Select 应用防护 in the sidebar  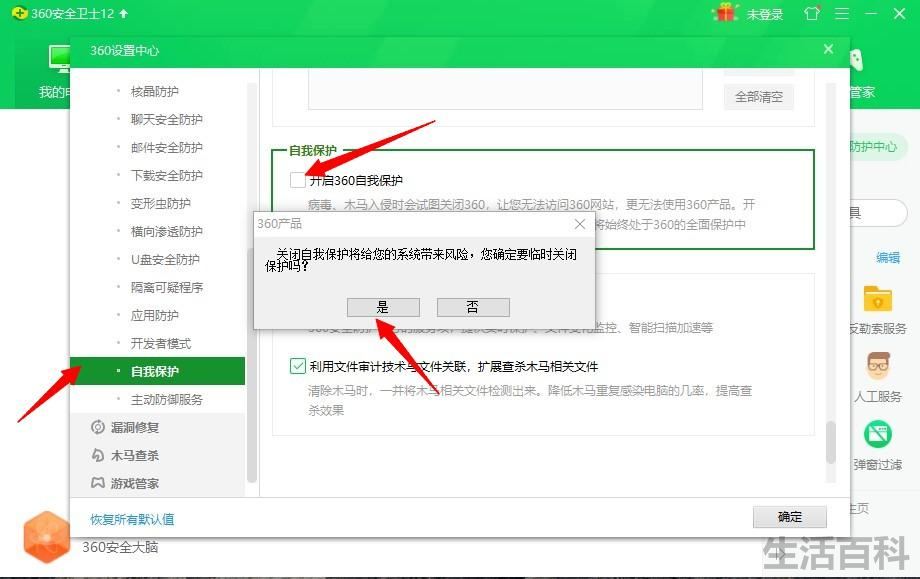pos(157,315)
